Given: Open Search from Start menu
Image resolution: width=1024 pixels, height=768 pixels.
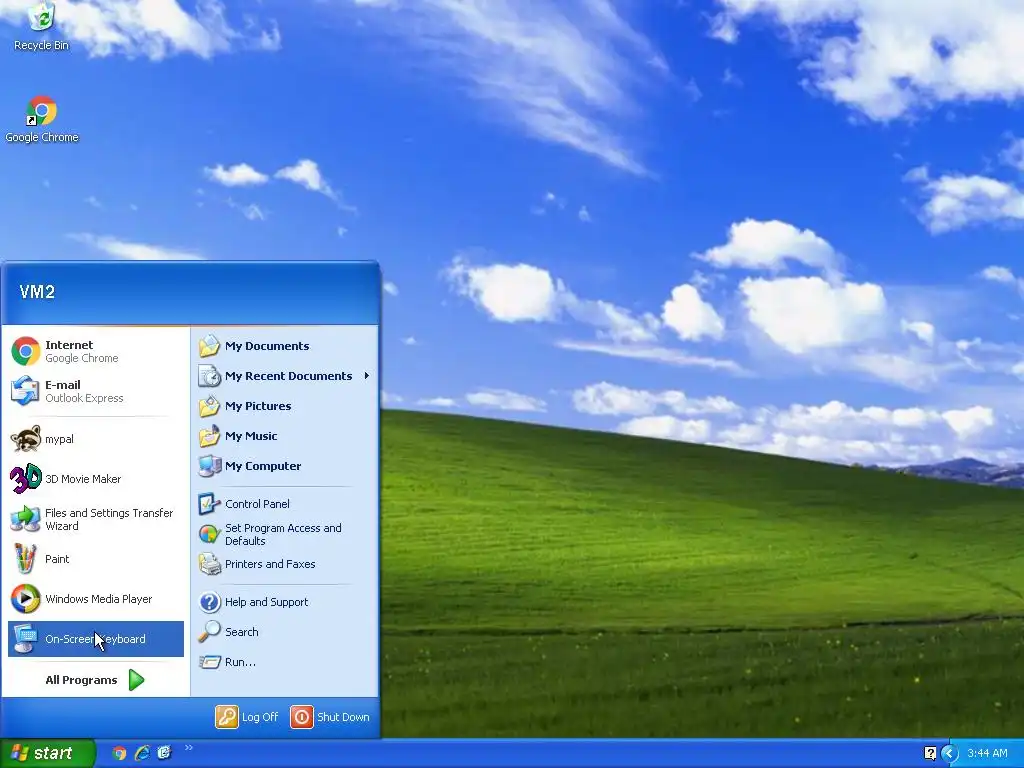Looking at the screenshot, I should [x=285, y=632].
